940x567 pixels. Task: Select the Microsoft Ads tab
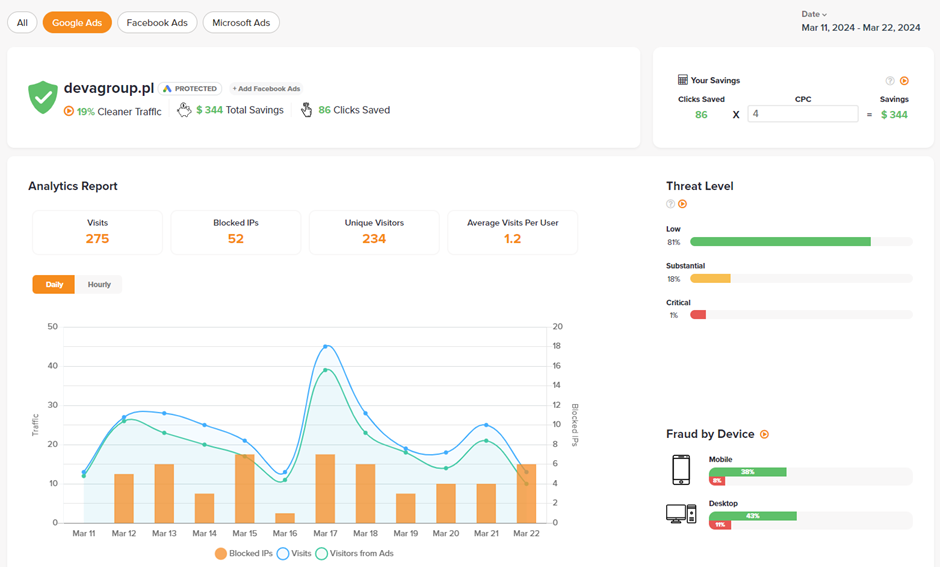pos(241,22)
